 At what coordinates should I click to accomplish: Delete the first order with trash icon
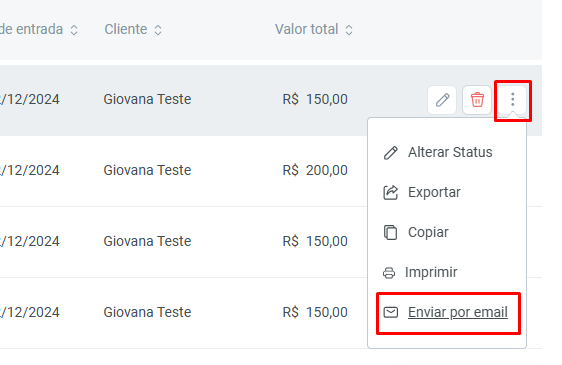tap(477, 100)
